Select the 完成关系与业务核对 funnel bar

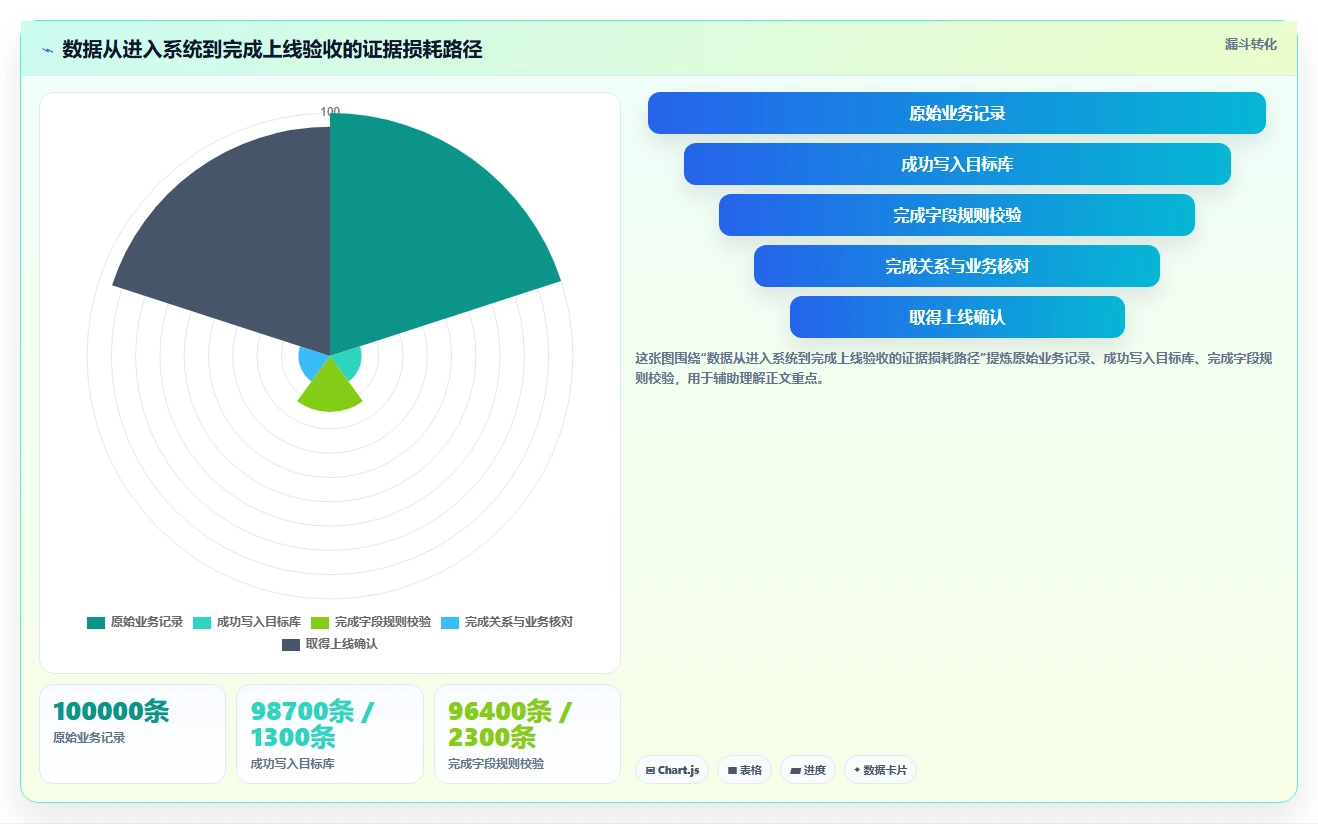tap(957, 266)
